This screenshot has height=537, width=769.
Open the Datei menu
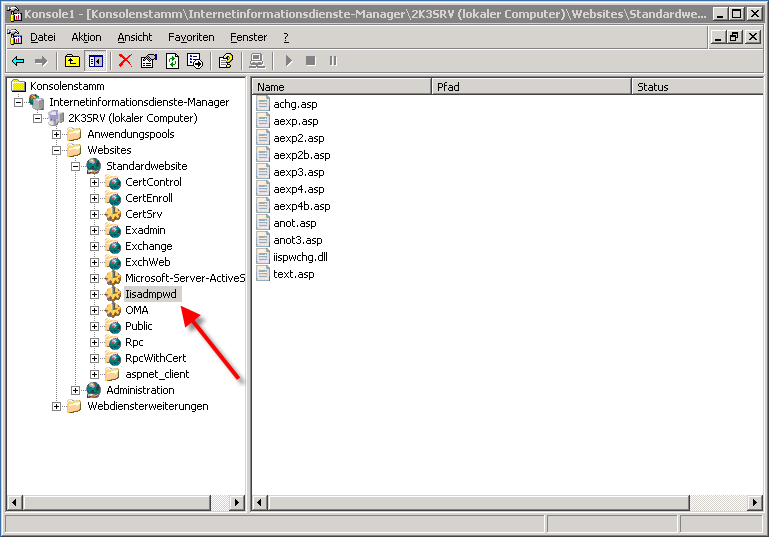pyautogui.click(x=43, y=37)
